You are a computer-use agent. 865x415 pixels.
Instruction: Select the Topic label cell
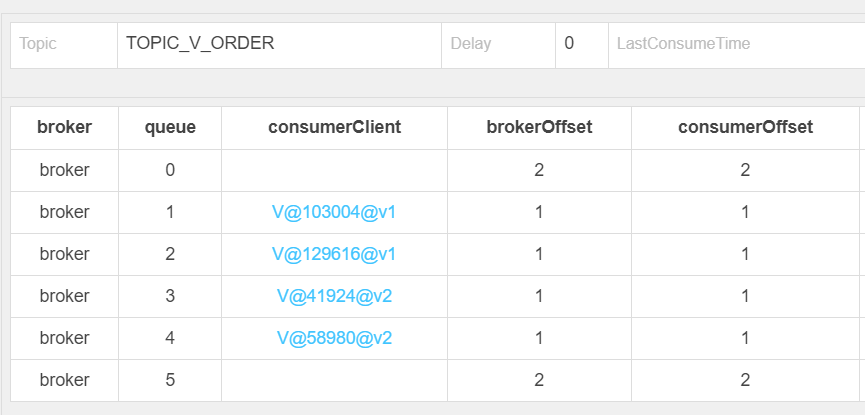[x=64, y=45]
